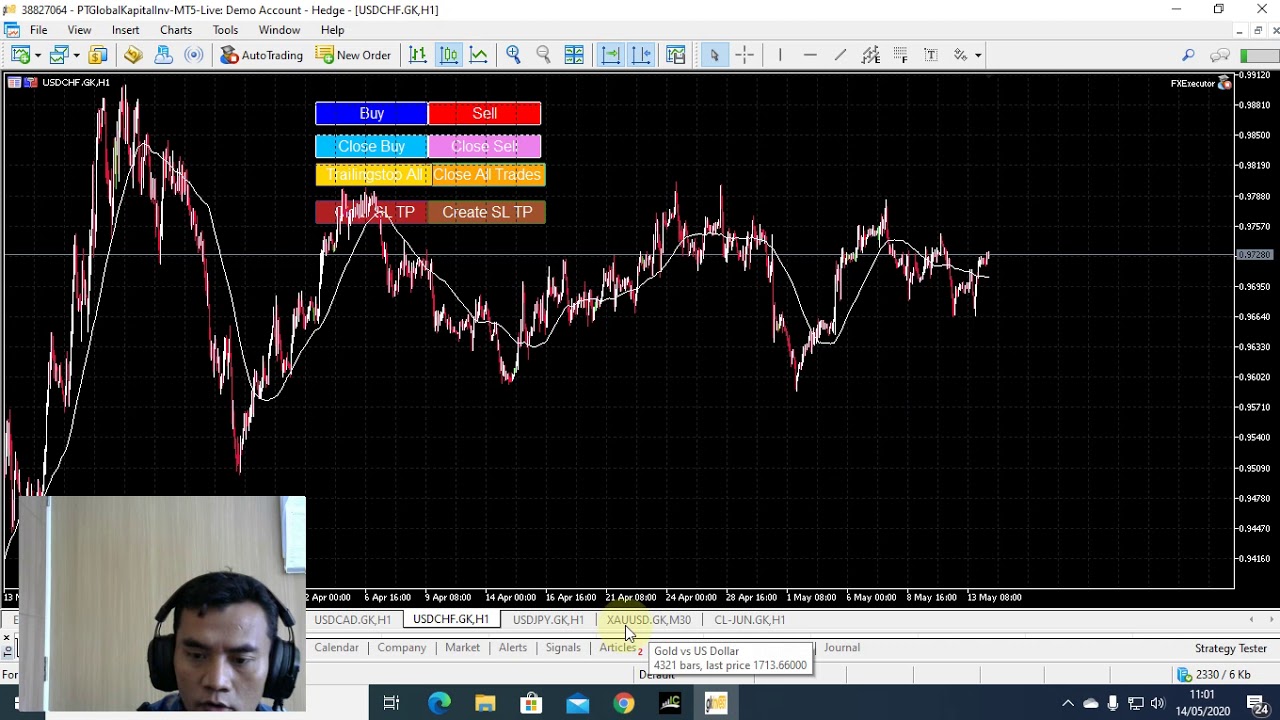
Task: Select the trendline tool
Action: point(840,55)
